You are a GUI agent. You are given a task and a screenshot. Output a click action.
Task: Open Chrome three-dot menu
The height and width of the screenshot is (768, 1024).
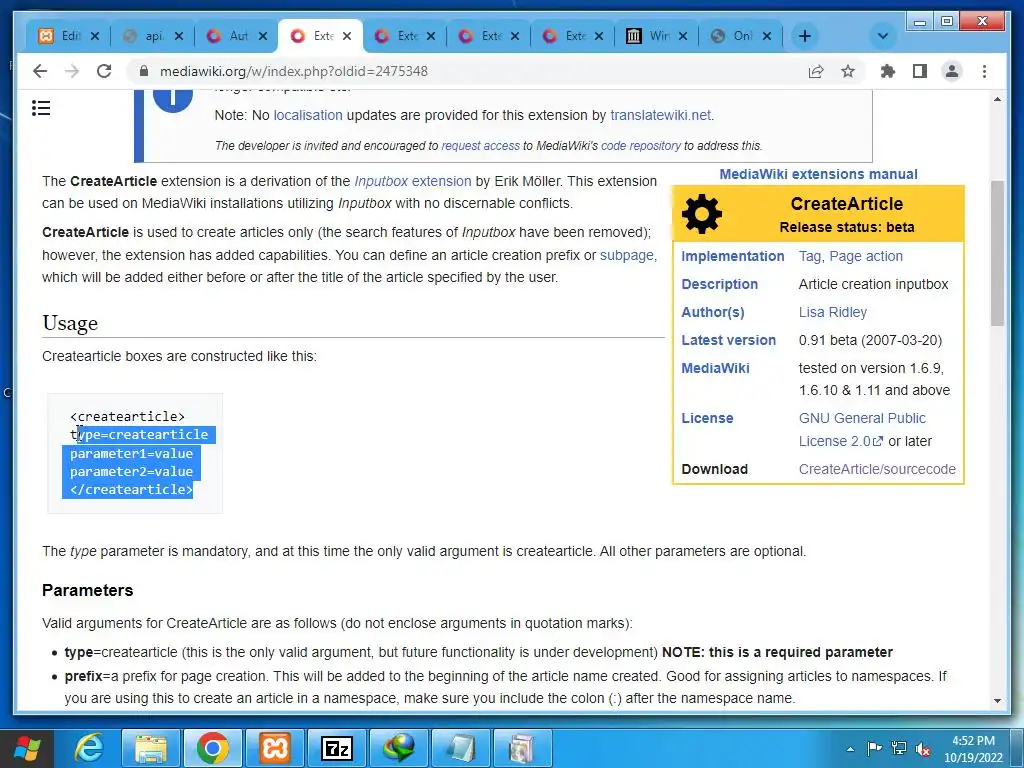tap(984, 71)
